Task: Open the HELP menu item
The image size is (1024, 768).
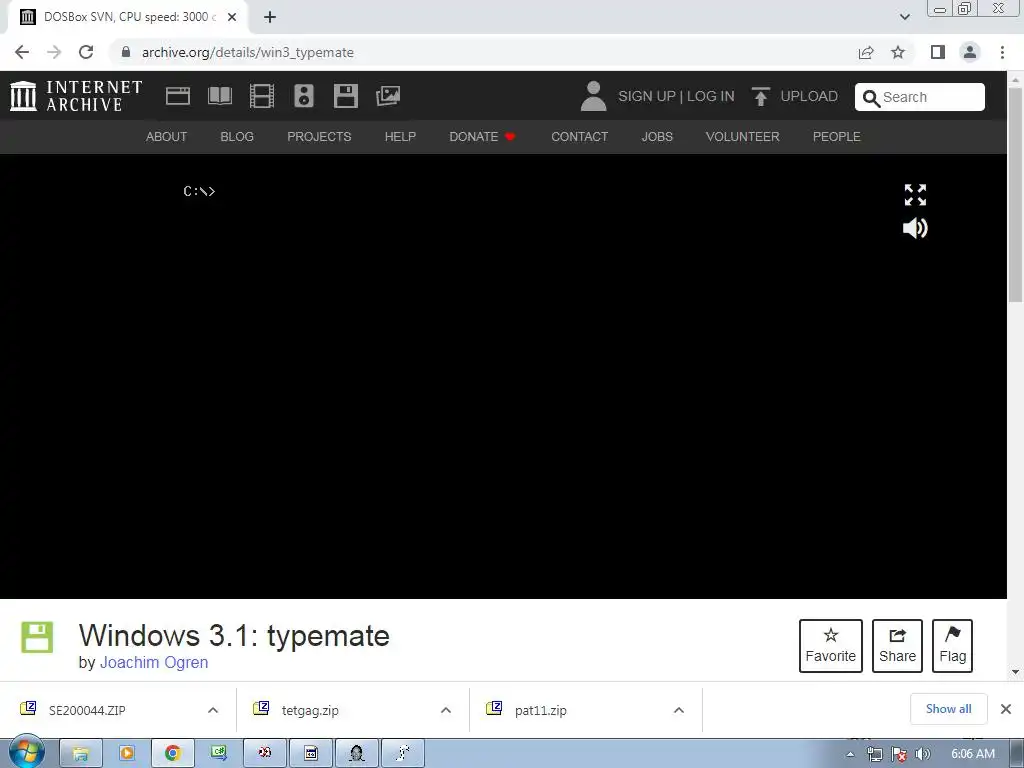Action: point(400,136)
